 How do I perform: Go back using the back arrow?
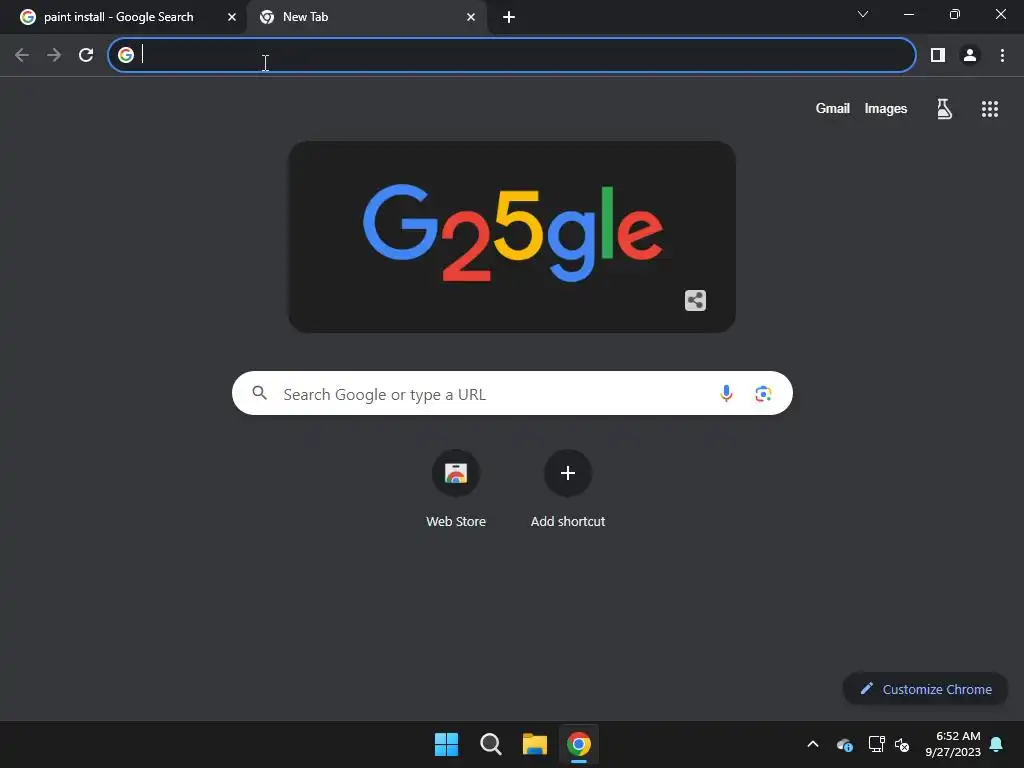click(x=22, y=56)
